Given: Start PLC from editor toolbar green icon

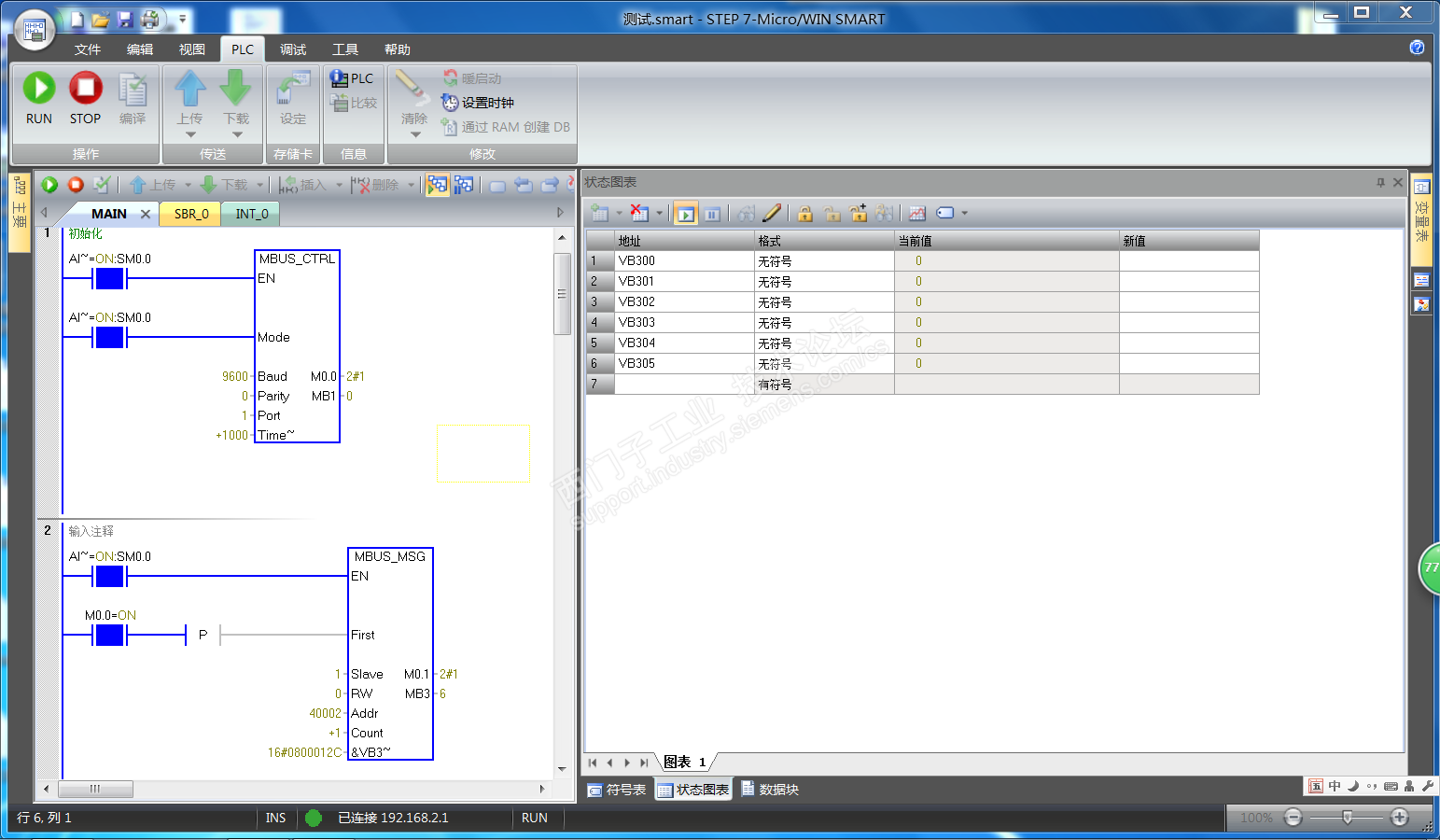Looking at the screenshot, I should [50, 185].
